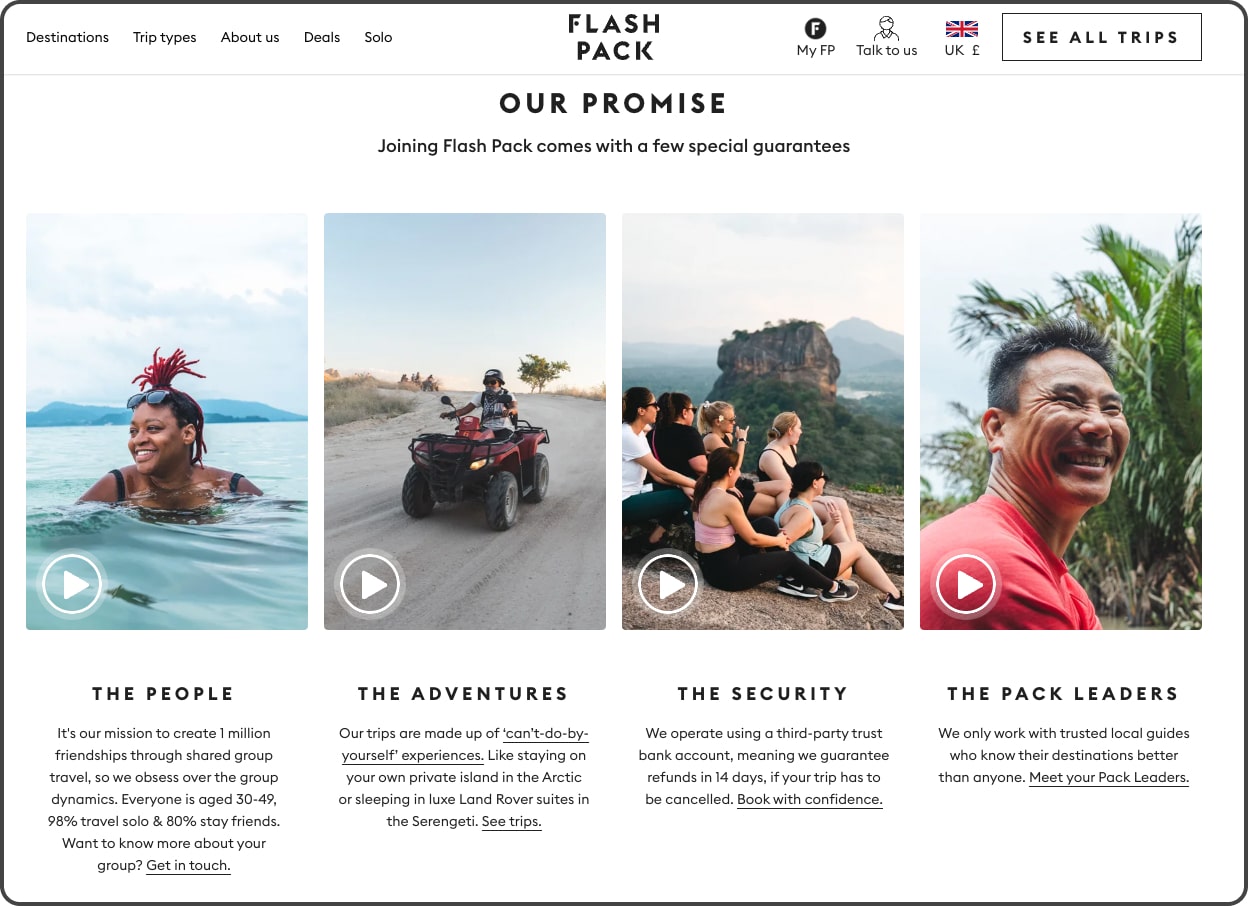Click the smiling man thumbnail image
The height and width of the screenshot is (906, 1248).
(1061, 421)
